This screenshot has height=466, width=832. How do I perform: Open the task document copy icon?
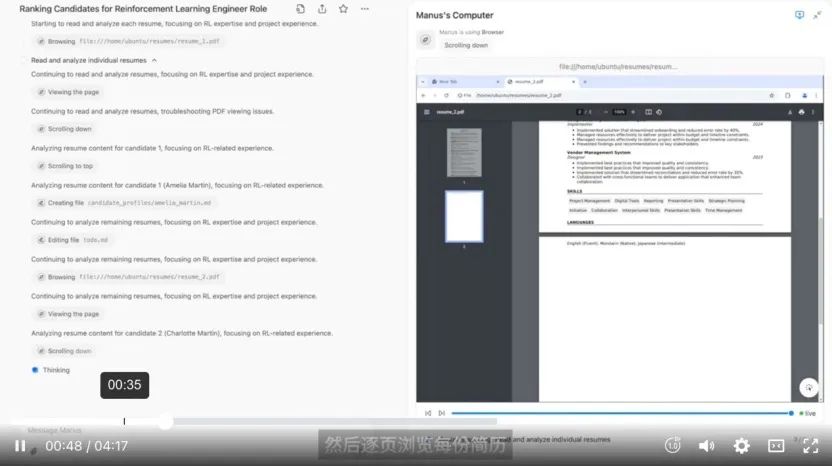tap(299, 8)
